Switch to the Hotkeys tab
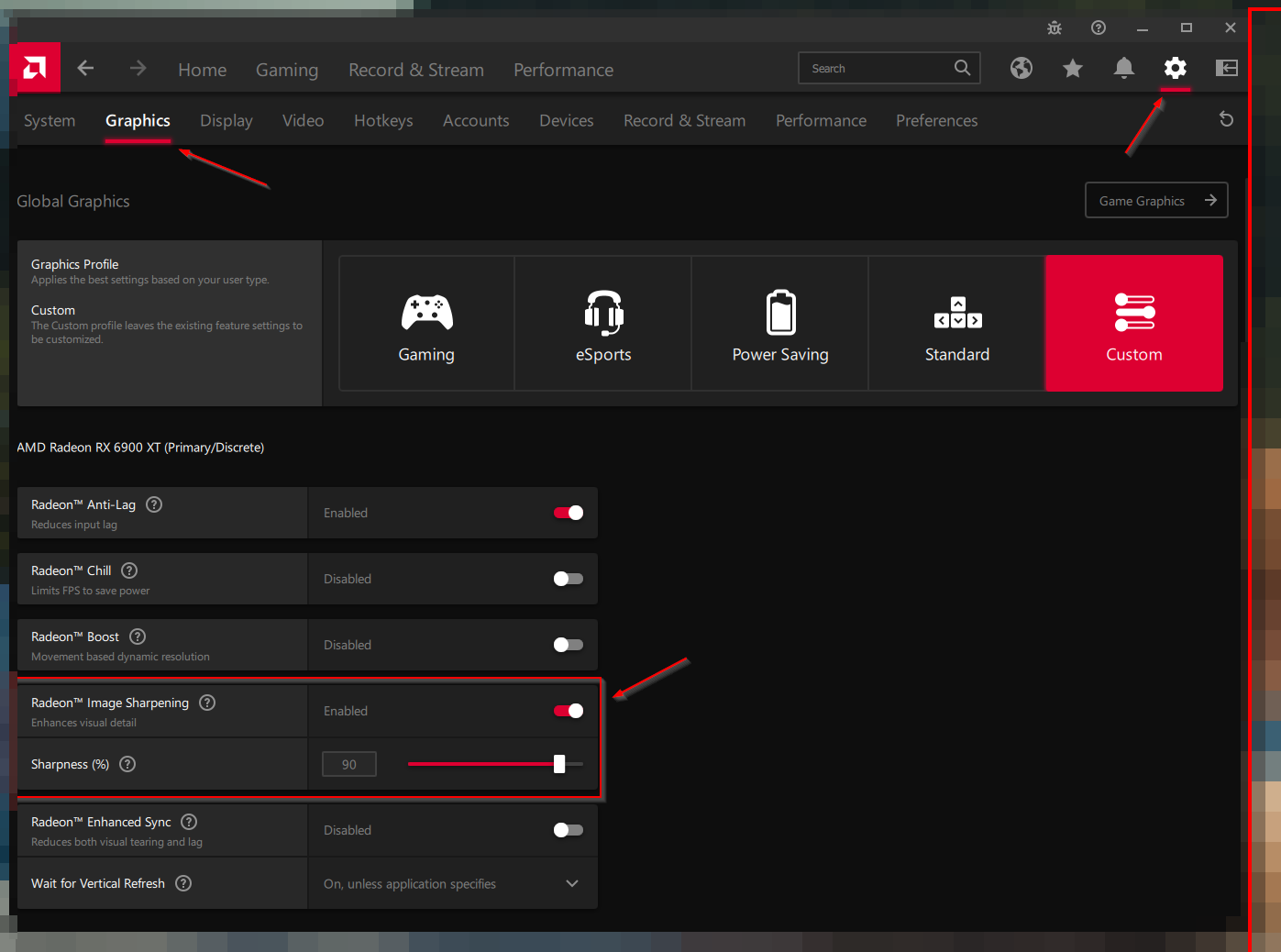1281x952 pixels. [383, 120]
